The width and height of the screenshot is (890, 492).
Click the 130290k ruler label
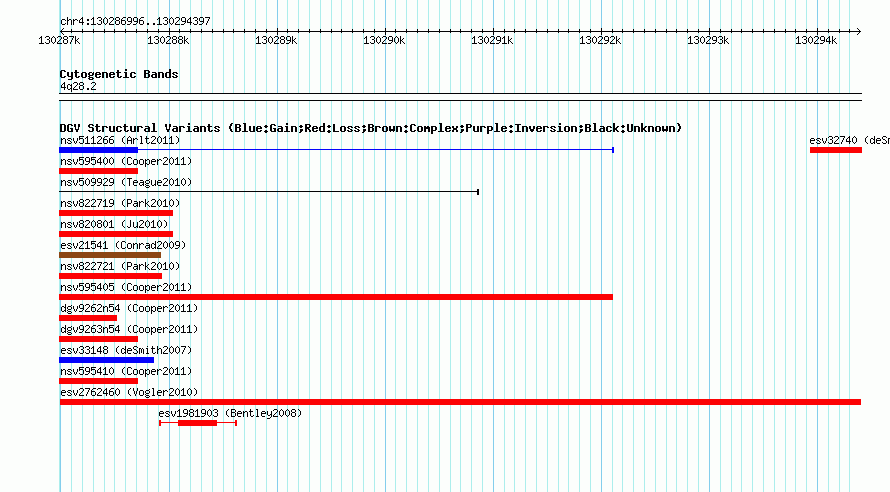[384, 40]
